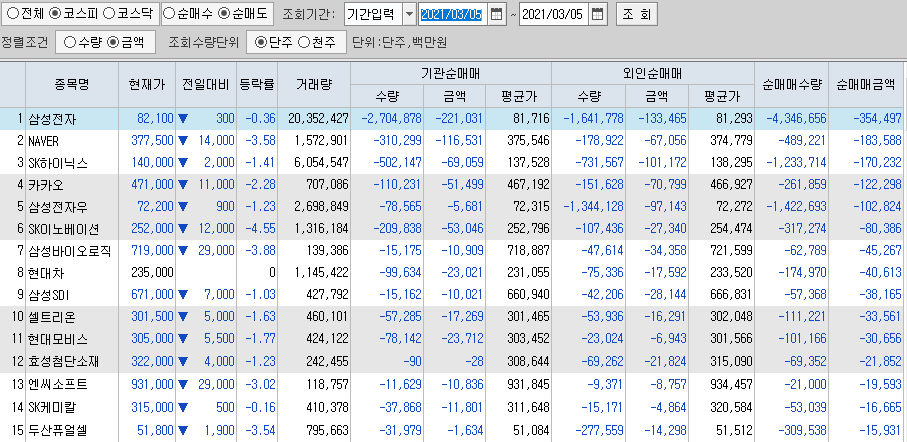
Task: Sort by 거래량 column header
Action: point(314,84)
